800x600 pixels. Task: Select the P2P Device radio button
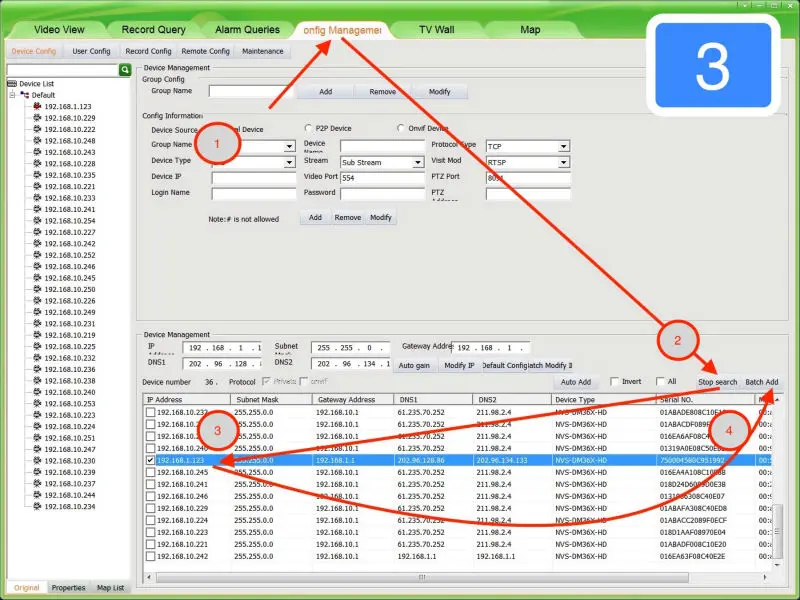308,128
